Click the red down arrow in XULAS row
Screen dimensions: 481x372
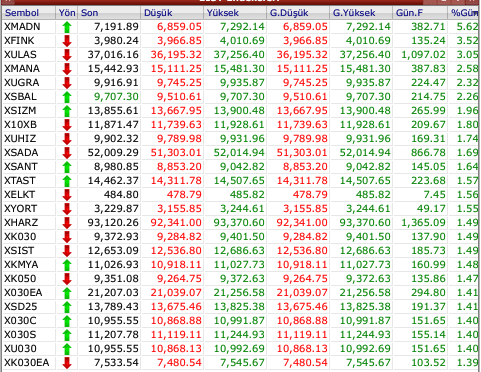pyautogui.click(x=67, y=55)
